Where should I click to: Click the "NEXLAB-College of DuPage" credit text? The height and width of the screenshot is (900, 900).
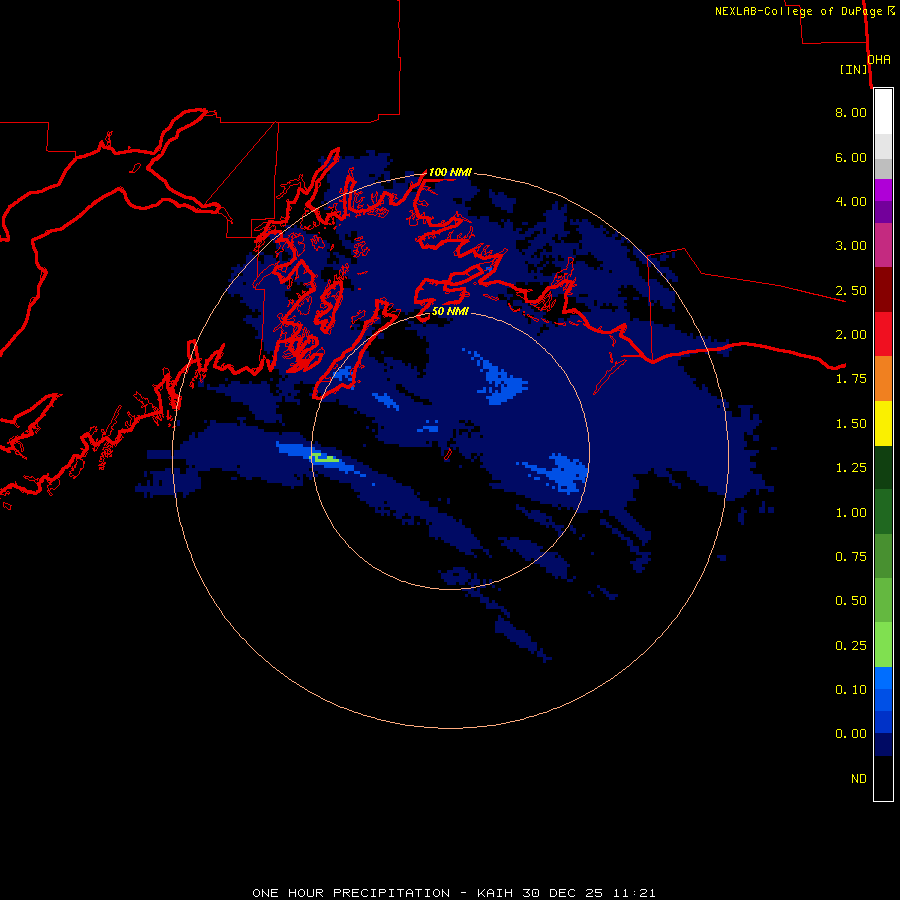coord(798,11)
